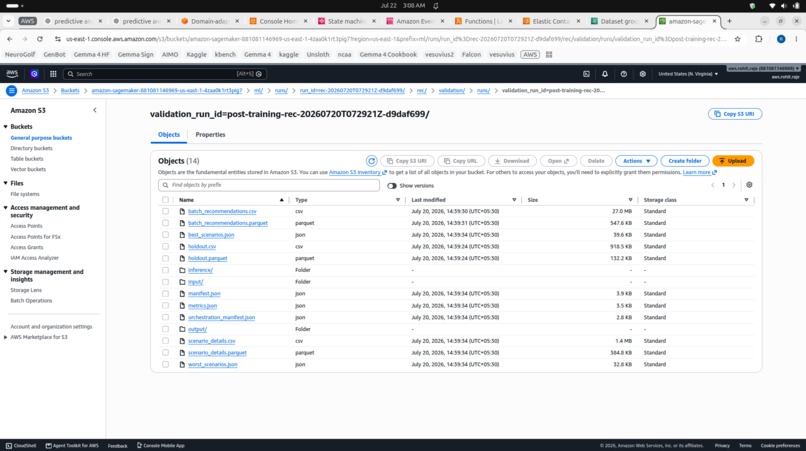Viewport: 806px width, 451px height.
Task: Open the Chrome profile avatar
Action: point(781,39)
